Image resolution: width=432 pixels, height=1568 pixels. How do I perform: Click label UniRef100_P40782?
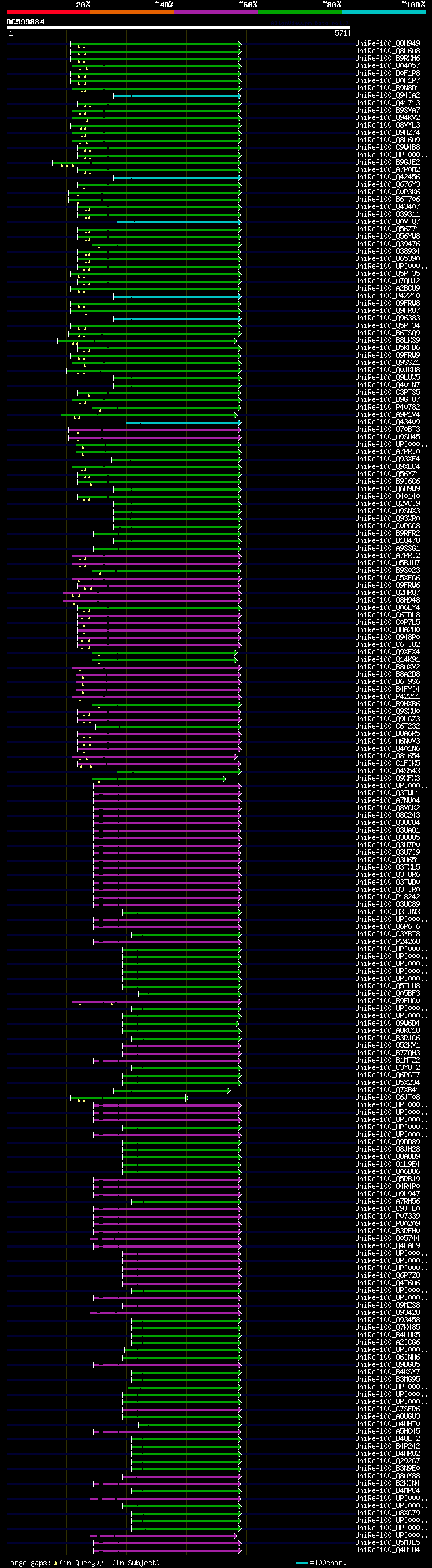pos(387,408)
